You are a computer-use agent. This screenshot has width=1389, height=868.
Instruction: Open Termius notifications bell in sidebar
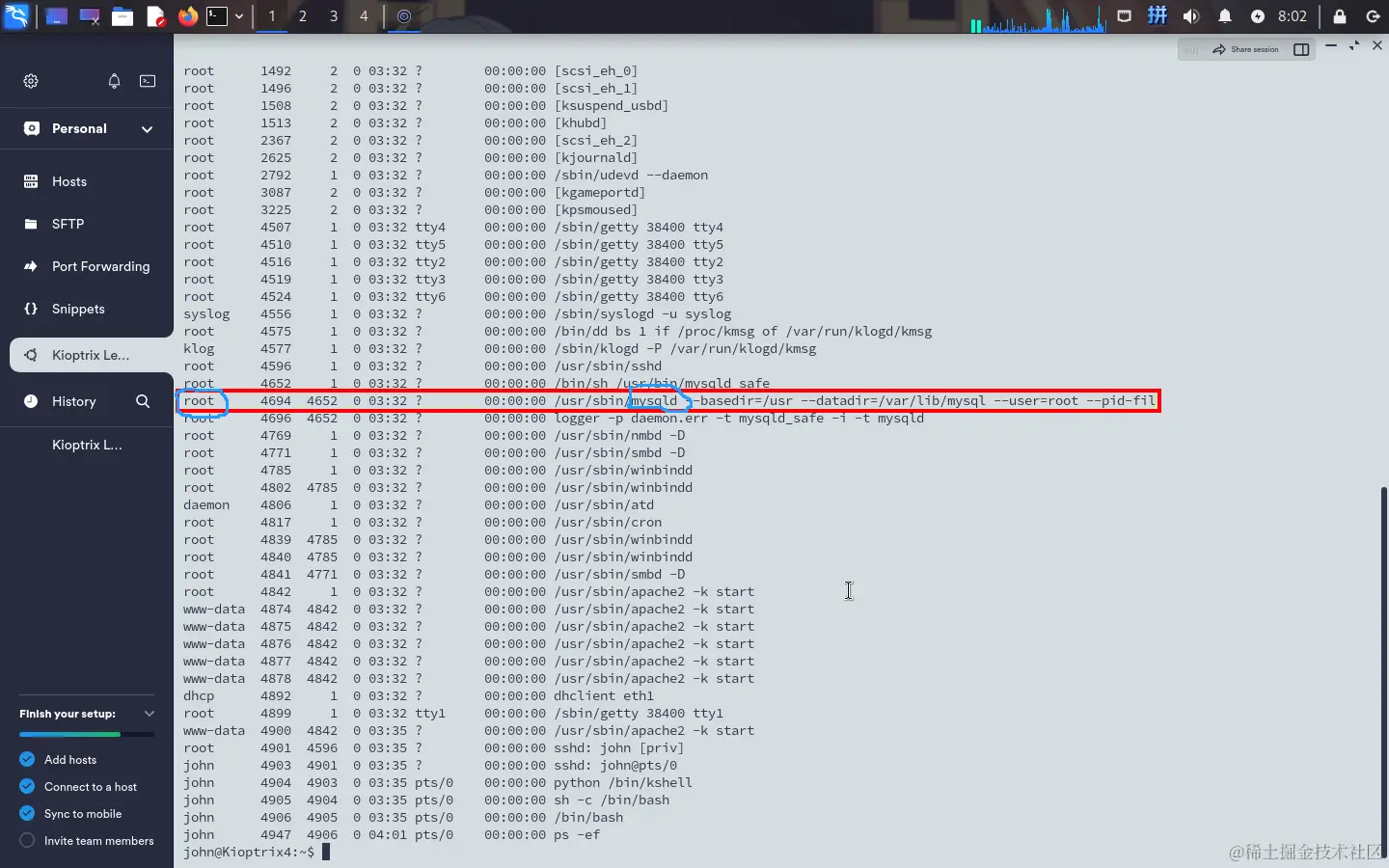[114, 81]
